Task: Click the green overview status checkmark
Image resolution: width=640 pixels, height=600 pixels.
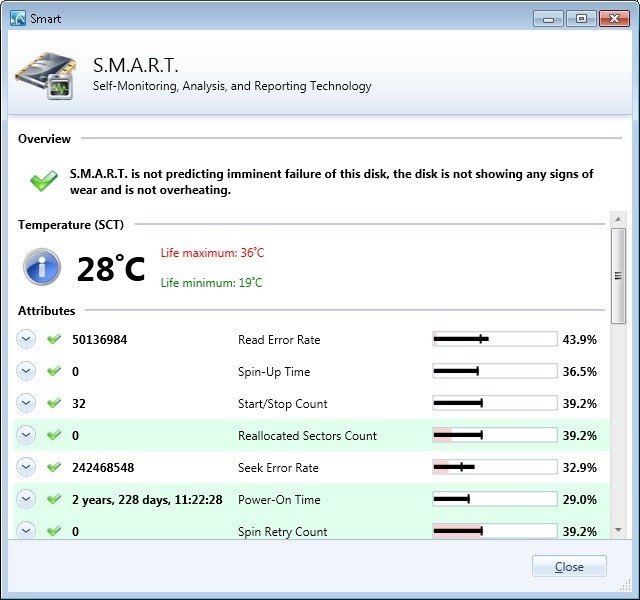Action: click(x=44, y=181)
